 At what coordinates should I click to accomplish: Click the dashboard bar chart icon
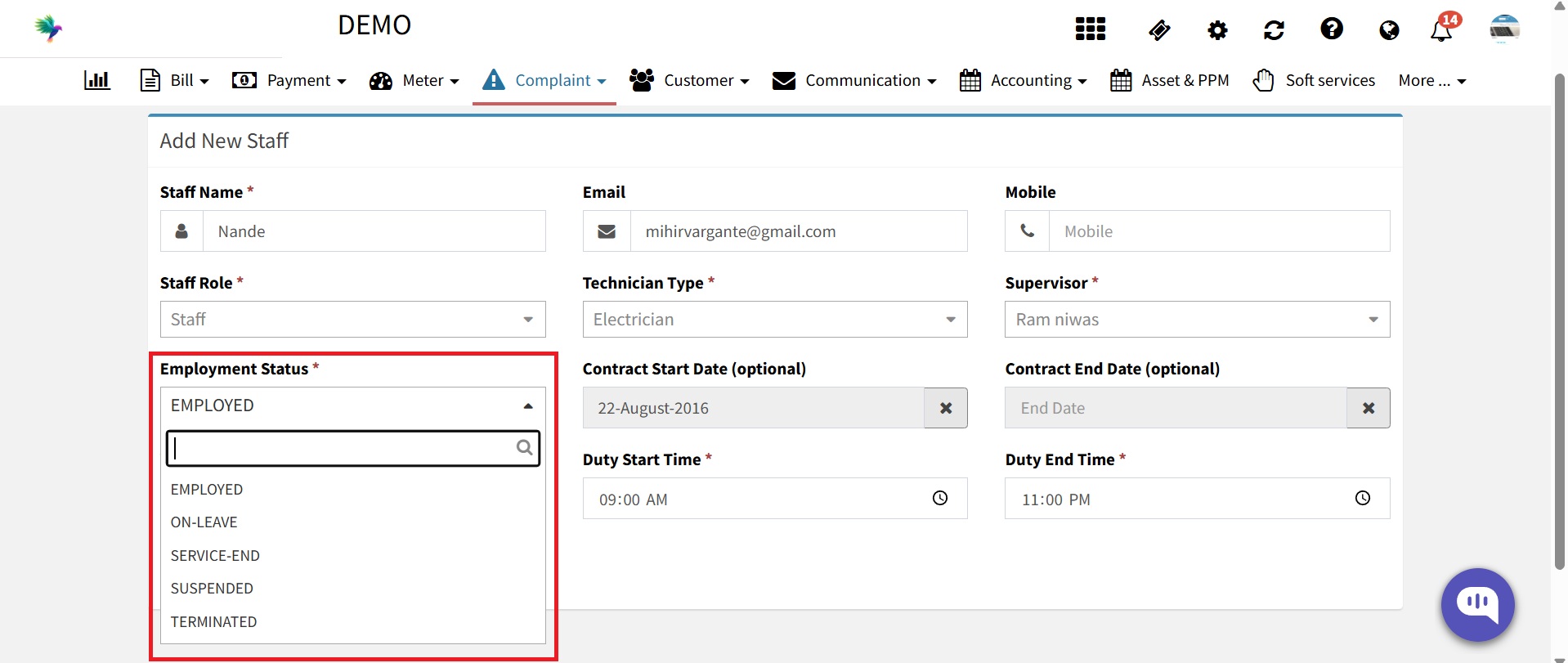click(x=97, y=80)
